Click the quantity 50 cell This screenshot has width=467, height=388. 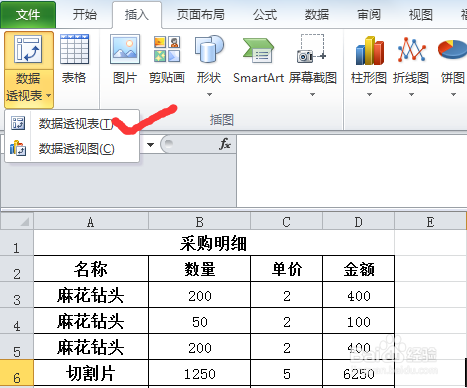coord(199,321)
